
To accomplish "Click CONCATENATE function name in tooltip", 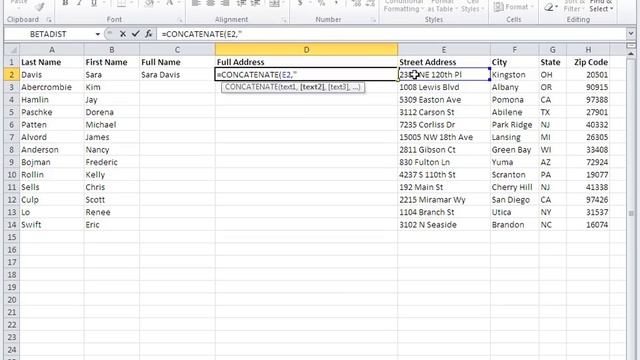I will point(251,87).
